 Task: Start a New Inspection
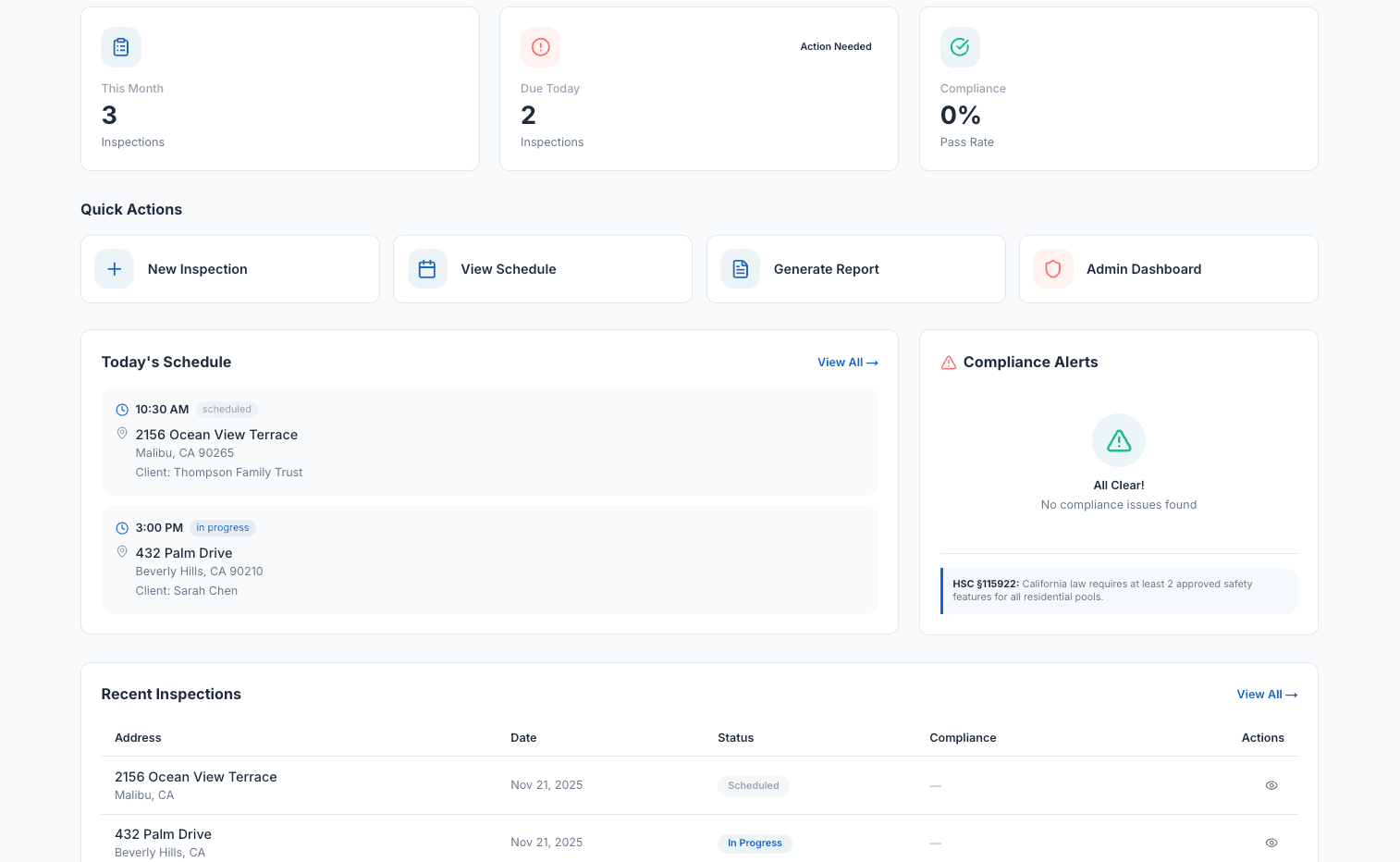pos(197,268)
